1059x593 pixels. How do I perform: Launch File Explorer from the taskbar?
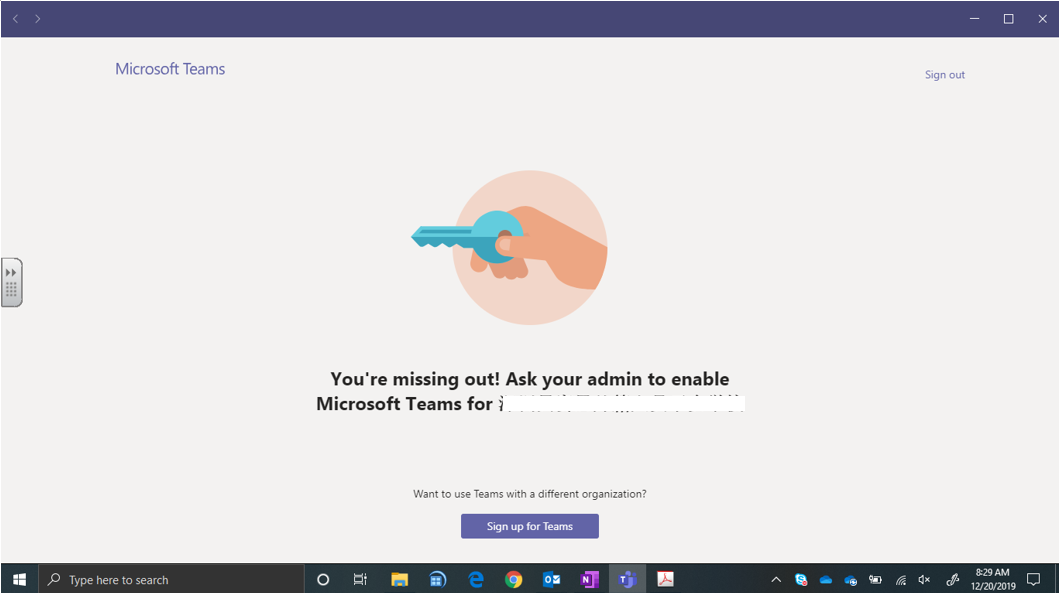point(399,579)
